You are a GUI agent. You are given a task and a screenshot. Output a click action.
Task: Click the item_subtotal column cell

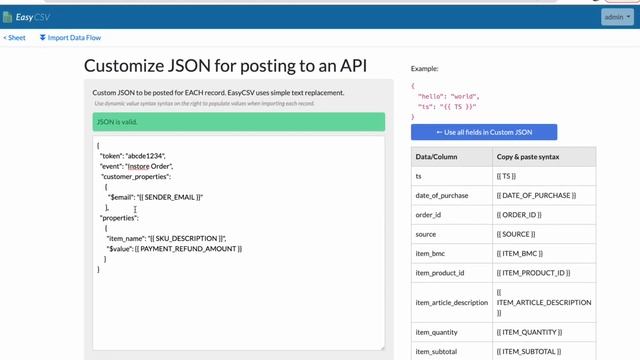(x=452, y=351)
